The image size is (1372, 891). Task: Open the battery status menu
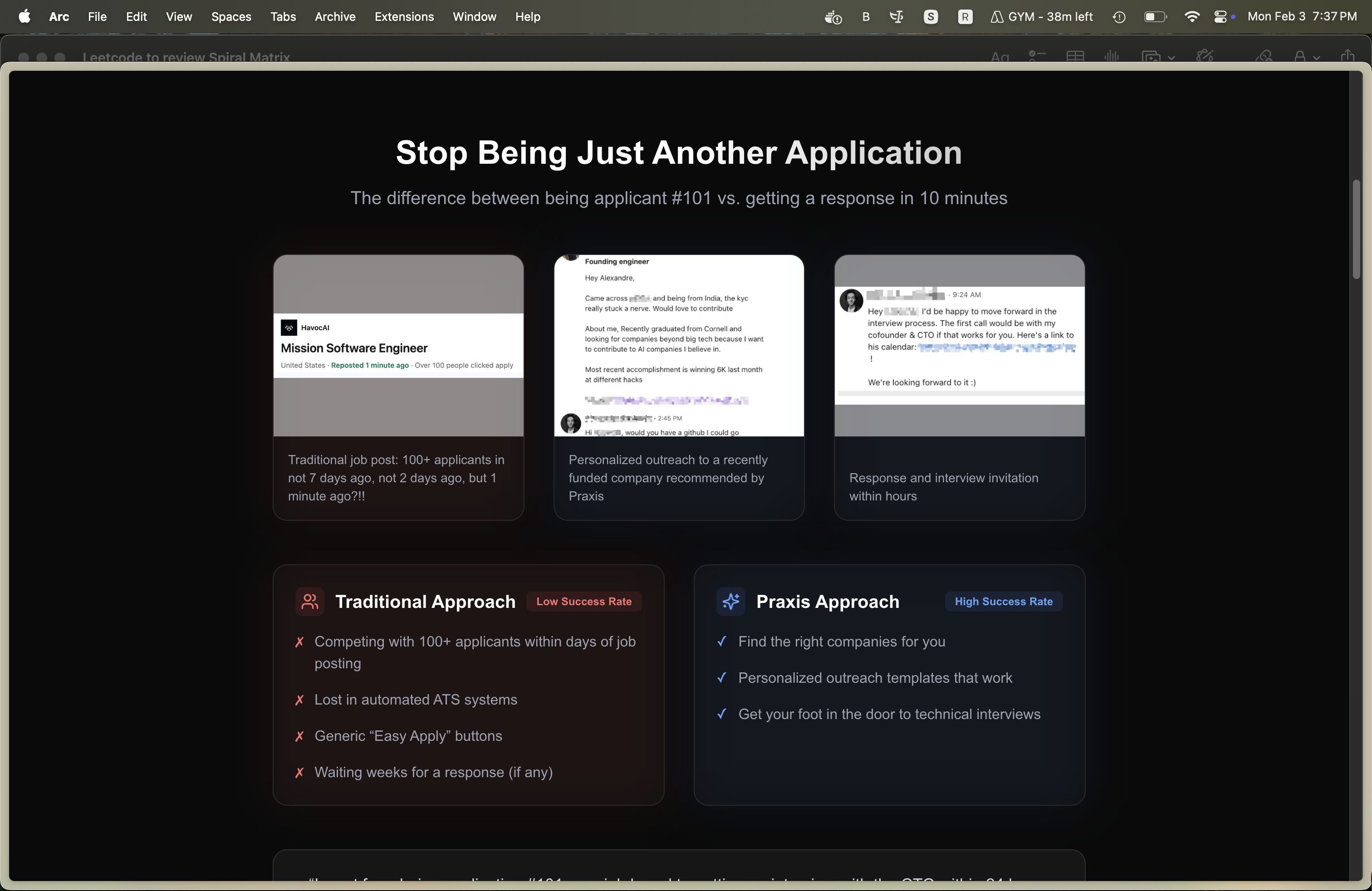coord(1155,17)
